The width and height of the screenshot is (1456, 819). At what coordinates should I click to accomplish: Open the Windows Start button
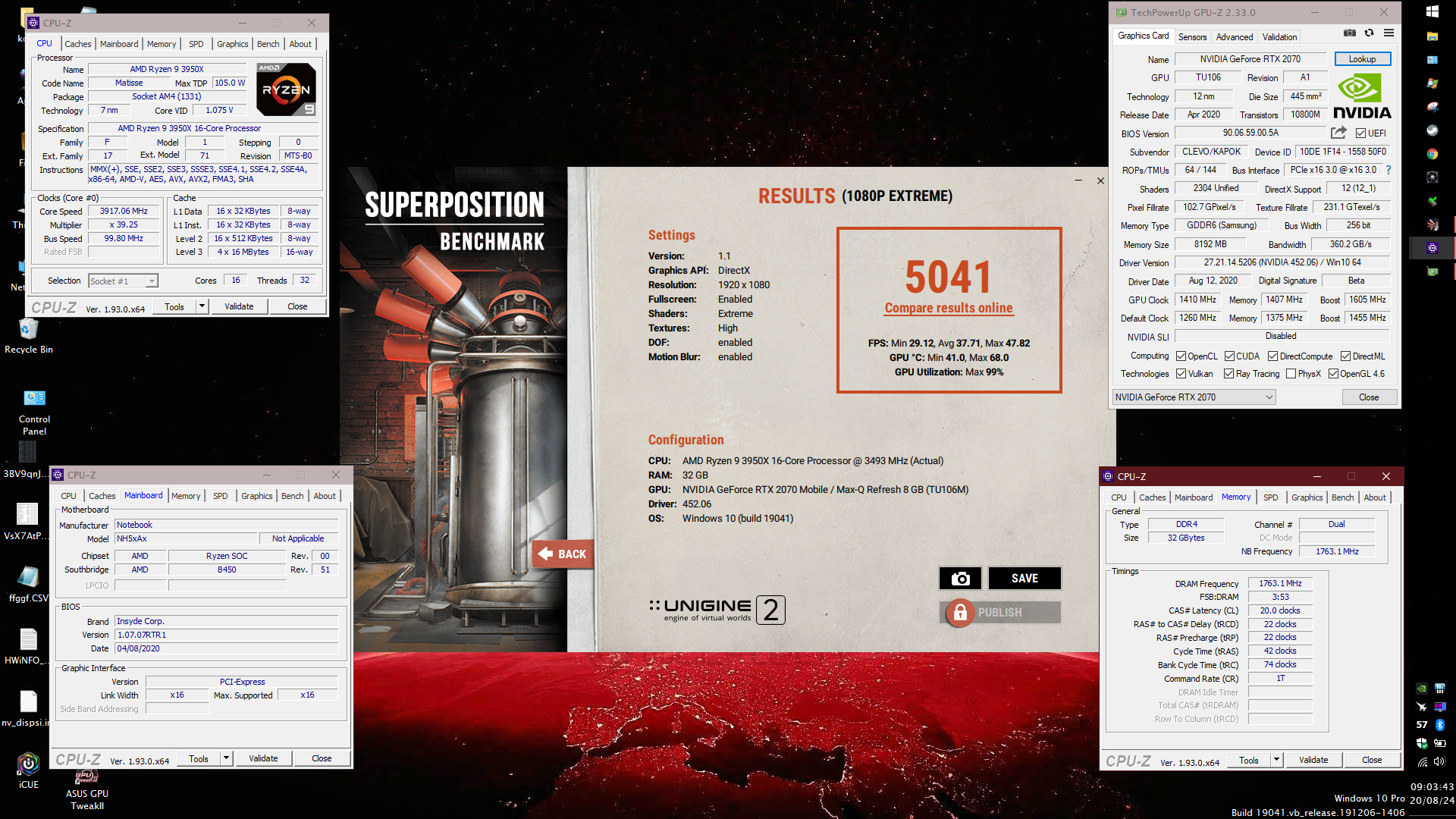[1432, 12]
